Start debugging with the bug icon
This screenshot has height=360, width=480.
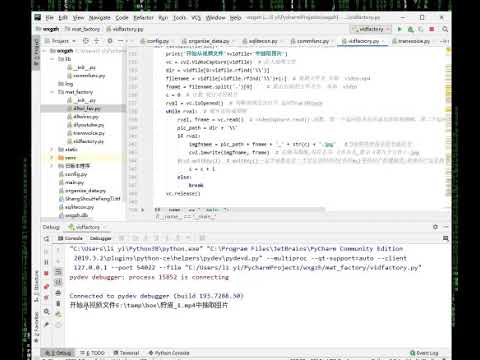click(411, 29)
